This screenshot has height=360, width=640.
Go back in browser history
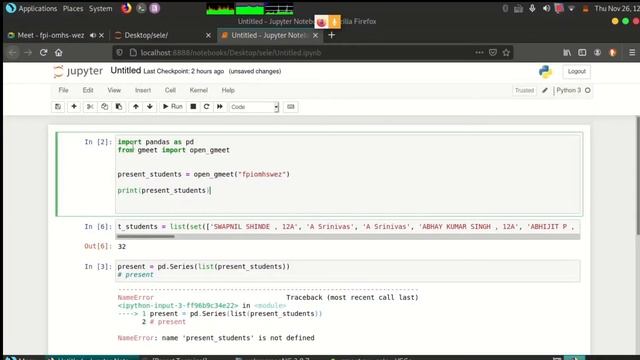(13, 53)
